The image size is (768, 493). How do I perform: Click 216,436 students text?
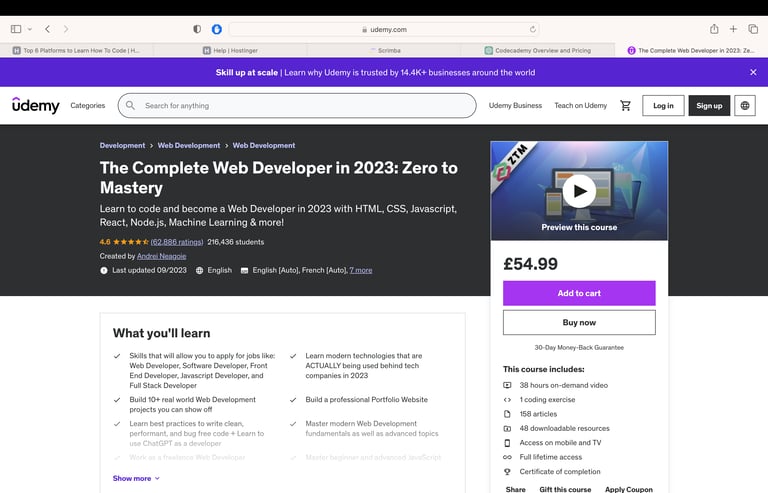(236, 242)
